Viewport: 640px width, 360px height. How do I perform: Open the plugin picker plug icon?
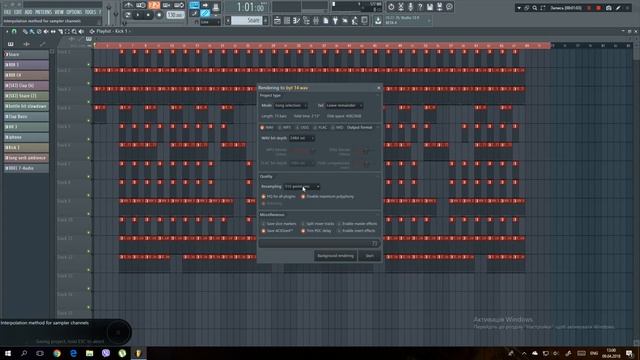click(336, 20)
